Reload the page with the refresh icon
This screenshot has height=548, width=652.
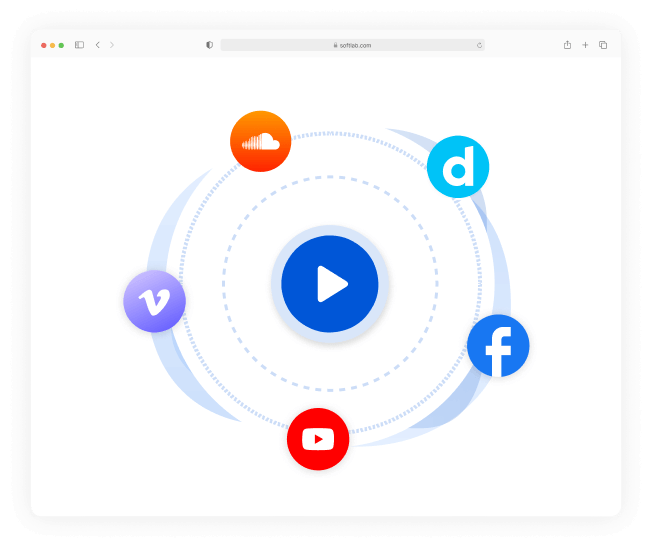(x=479, y=45)
